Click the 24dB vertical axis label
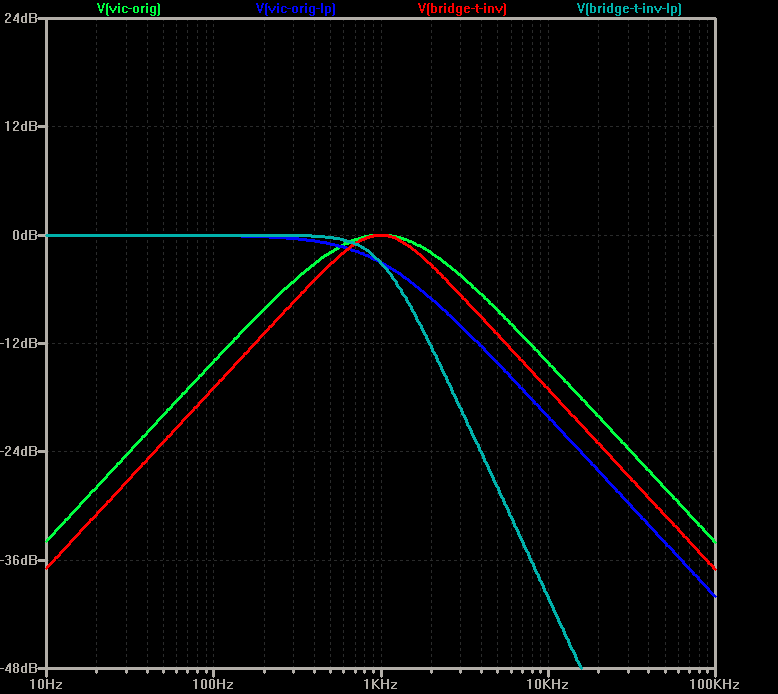The height and width of the screenshot is (694, 778). [x=21, y=18]
